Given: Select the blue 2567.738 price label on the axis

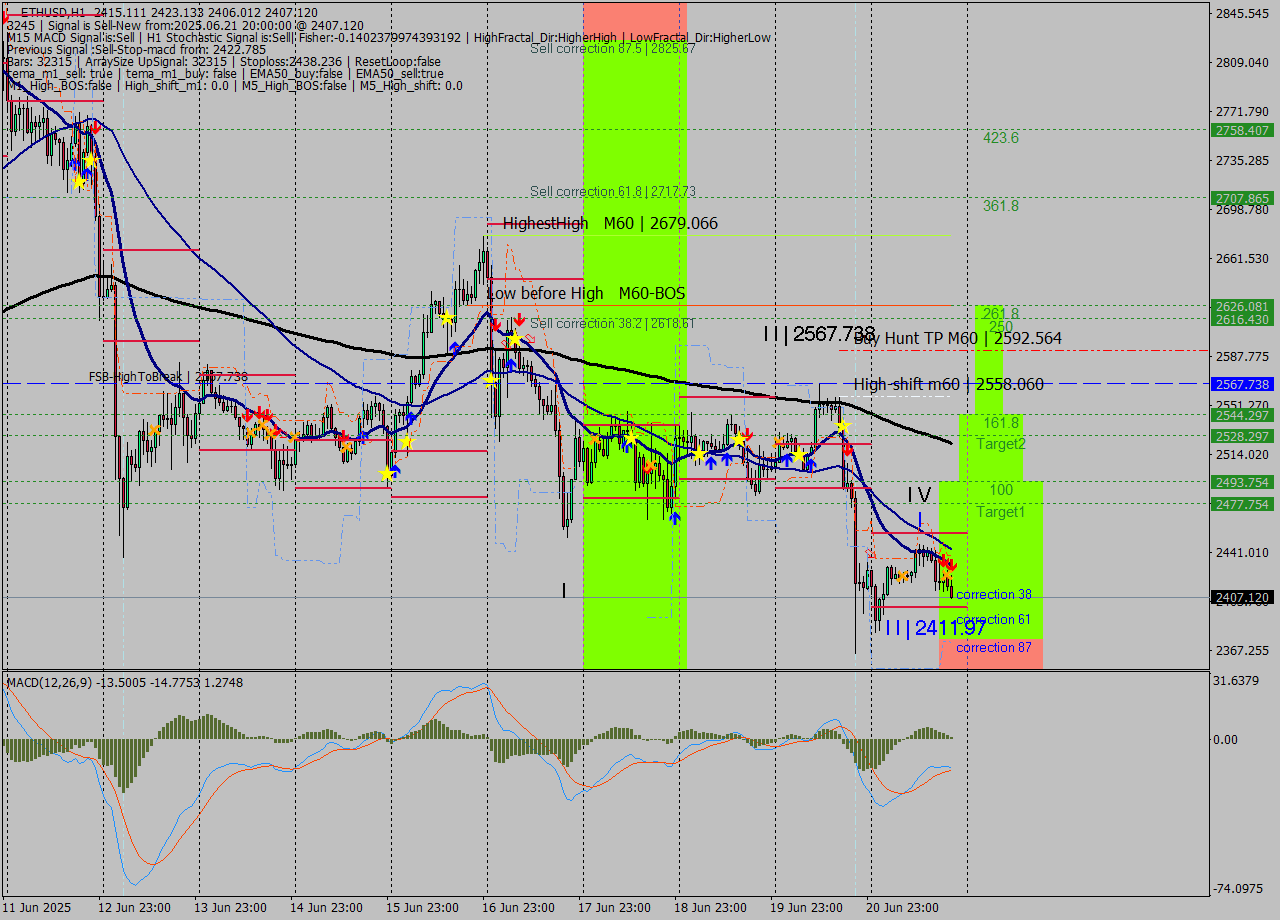Looking at the screenshot, I should [1240, 384].
